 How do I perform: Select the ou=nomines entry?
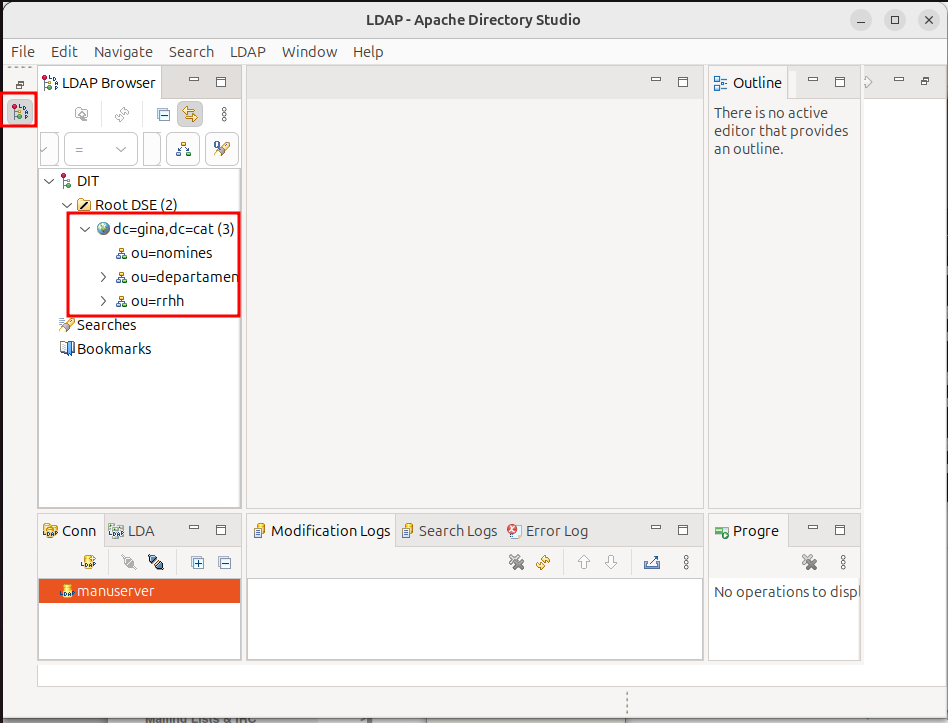pos(171,253)
